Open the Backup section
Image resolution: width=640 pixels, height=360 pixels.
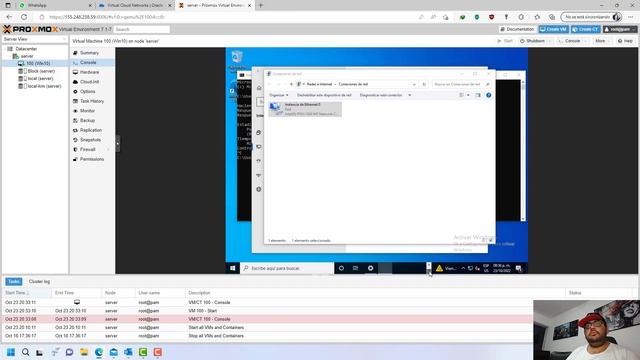[x=87, y=120]
